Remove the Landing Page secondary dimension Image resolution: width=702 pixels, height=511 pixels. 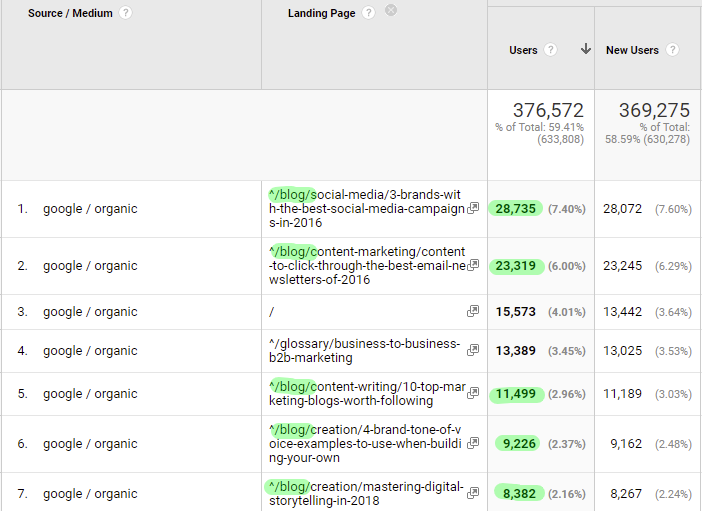[391, 10]
